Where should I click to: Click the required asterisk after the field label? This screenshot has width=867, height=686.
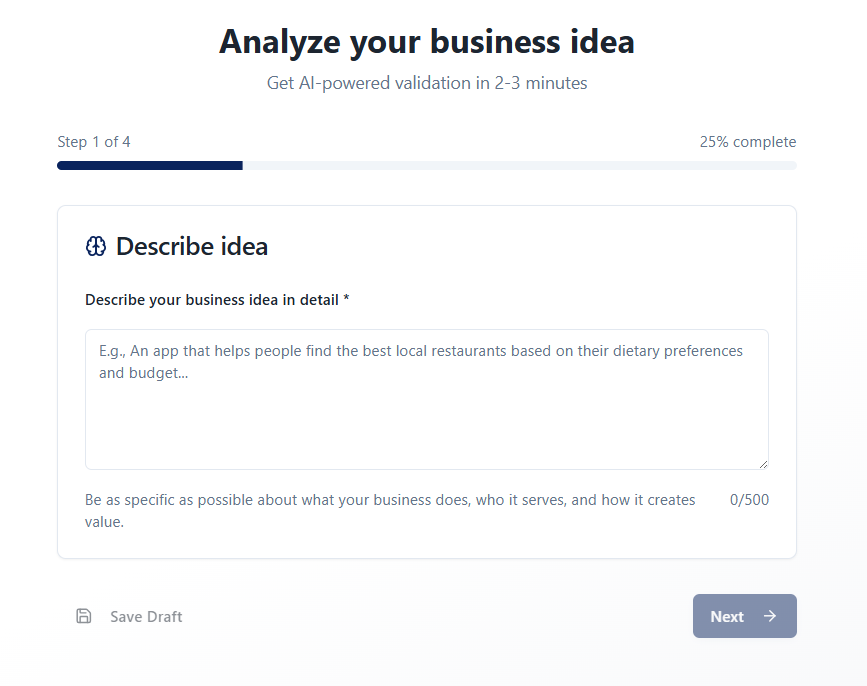point(346,300)
